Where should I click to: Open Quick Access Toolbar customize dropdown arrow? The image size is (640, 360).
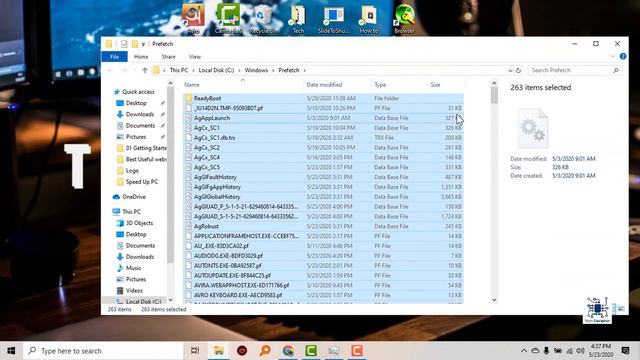(x=143, y=44)
